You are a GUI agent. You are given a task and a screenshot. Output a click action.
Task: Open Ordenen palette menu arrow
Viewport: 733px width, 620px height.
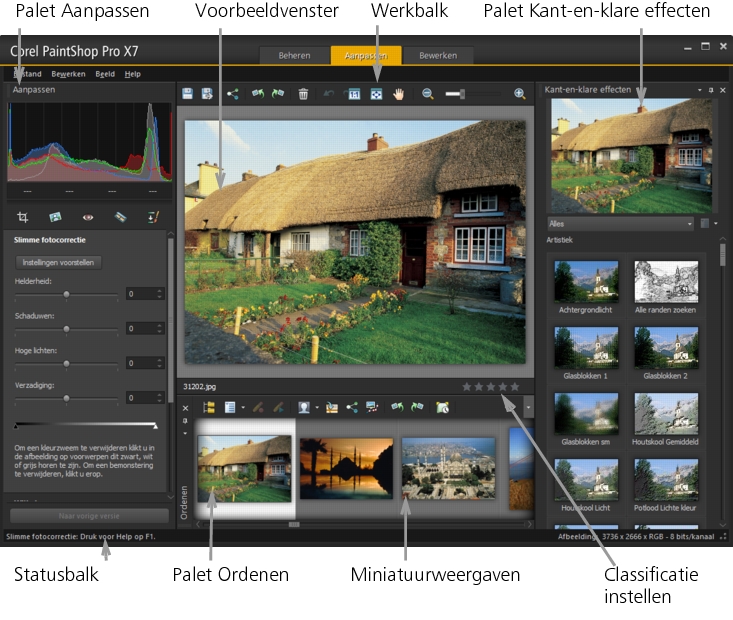[185, 433]
